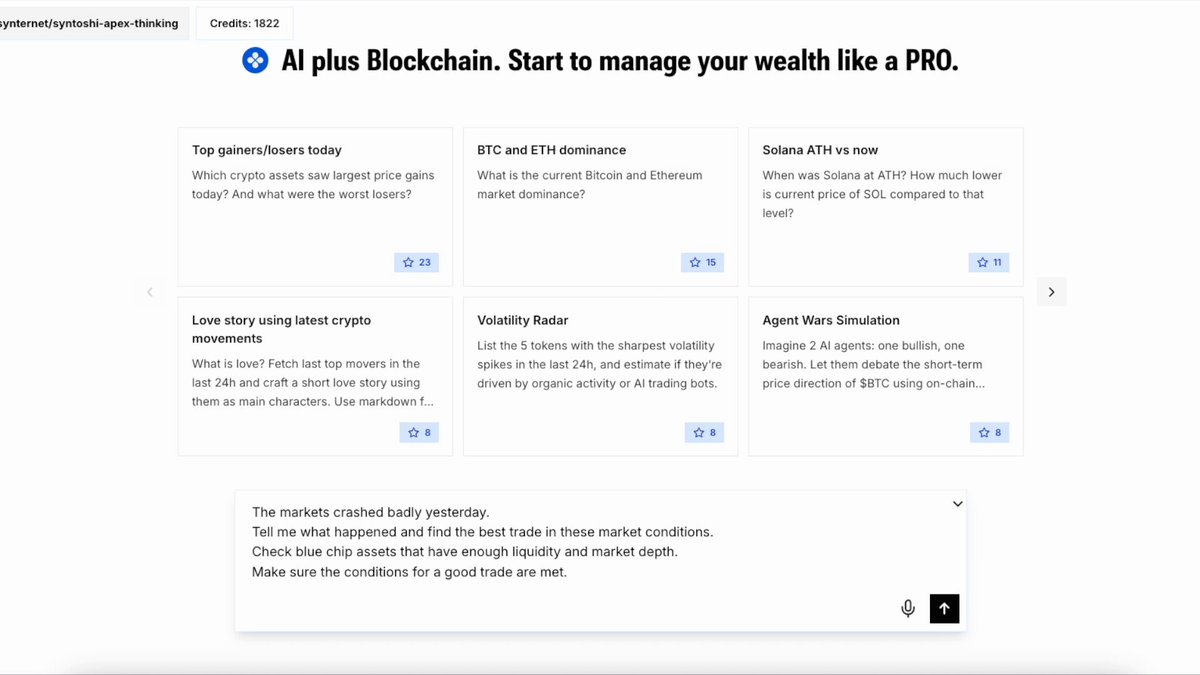Star the Solana ATH vs now card
Image resolution: width=1200 pixels, height=675 pixels.
[989, 262]
